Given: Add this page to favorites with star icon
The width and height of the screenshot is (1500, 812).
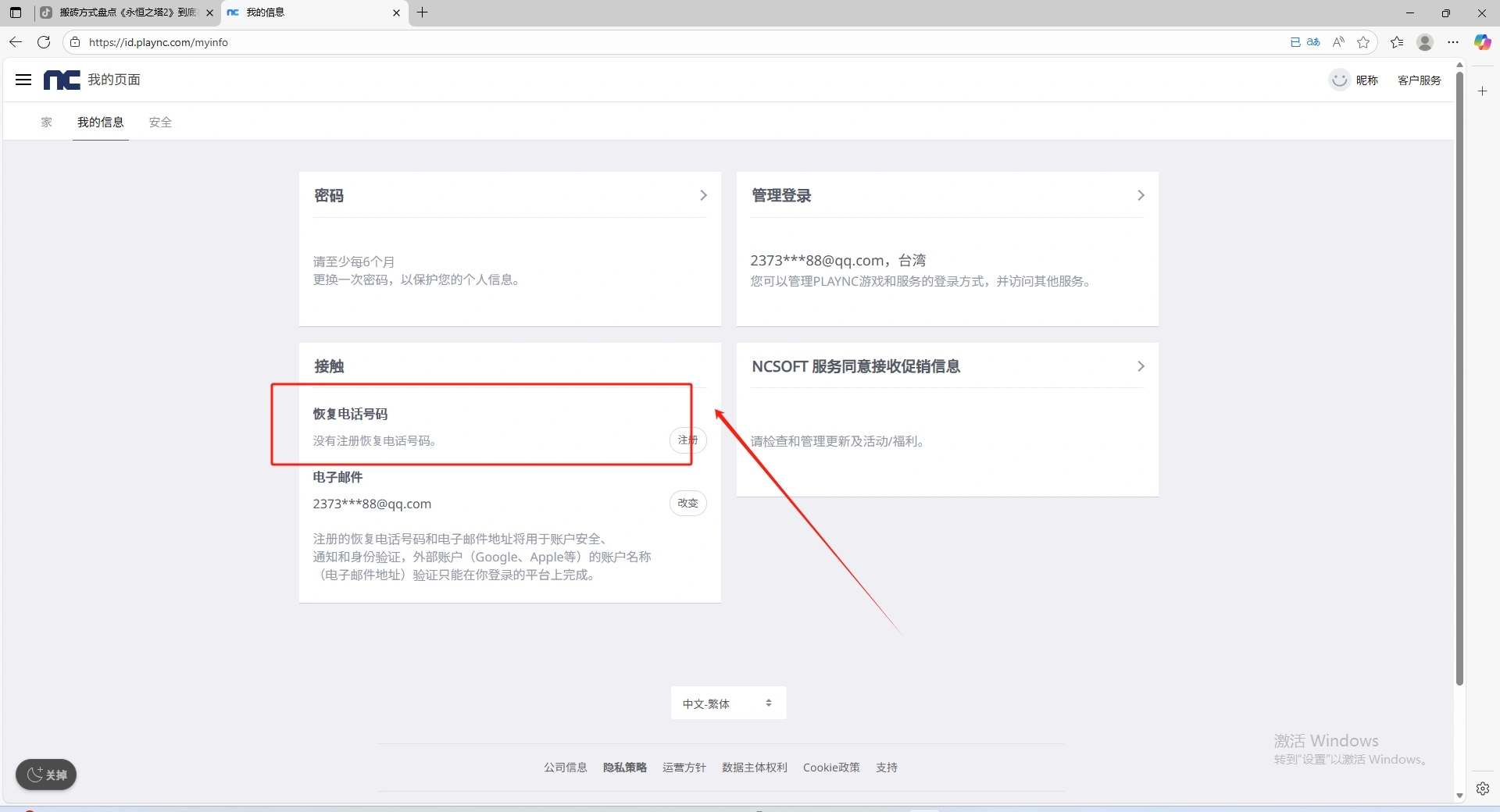Looking at the screenshot, I should [1363, 42].
